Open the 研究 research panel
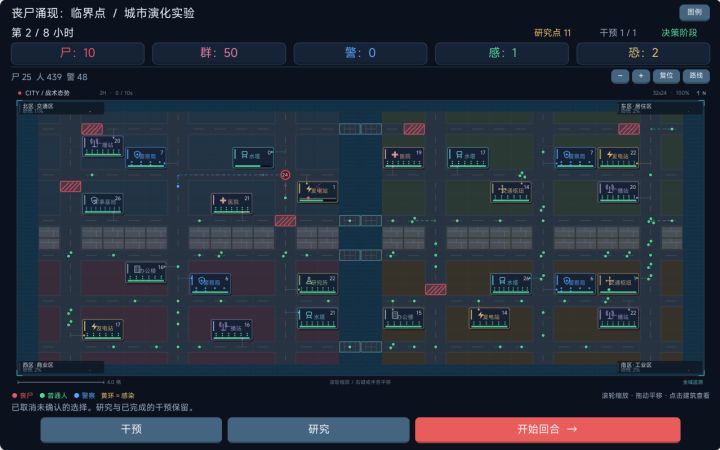720x450 pixels. (x=319, y=429)
